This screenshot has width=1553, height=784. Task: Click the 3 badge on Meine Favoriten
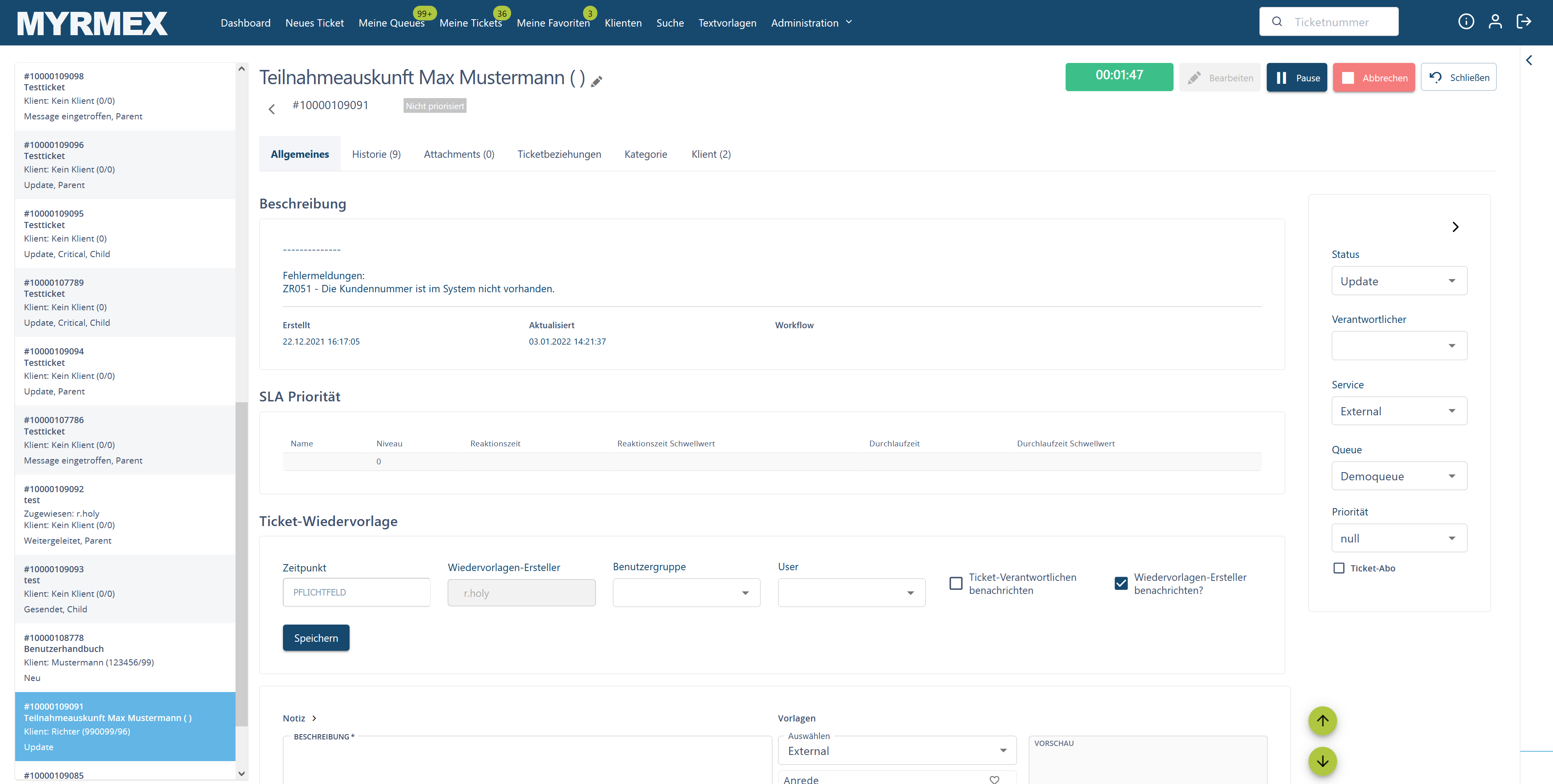click(590, 13)
